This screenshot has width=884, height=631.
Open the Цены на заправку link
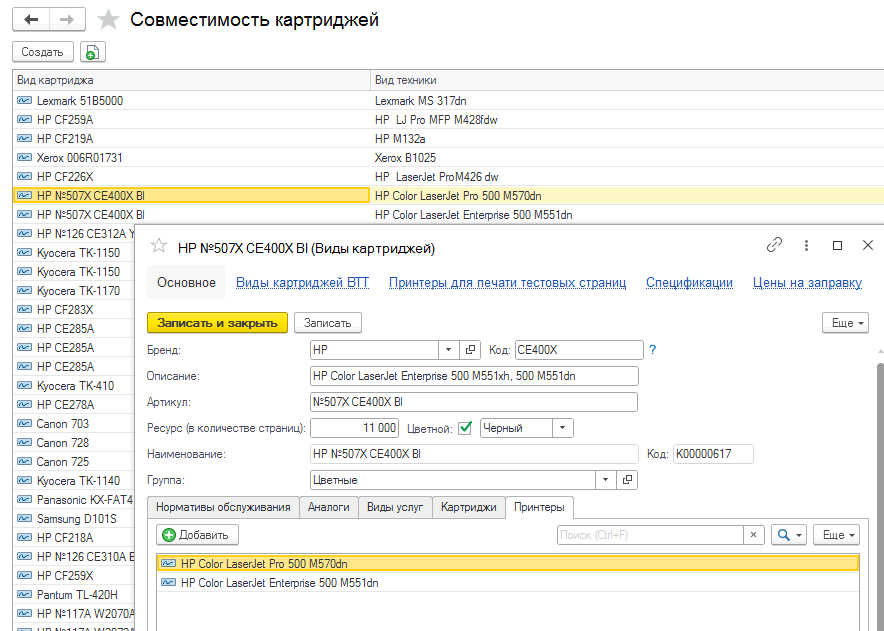[807, 283]
